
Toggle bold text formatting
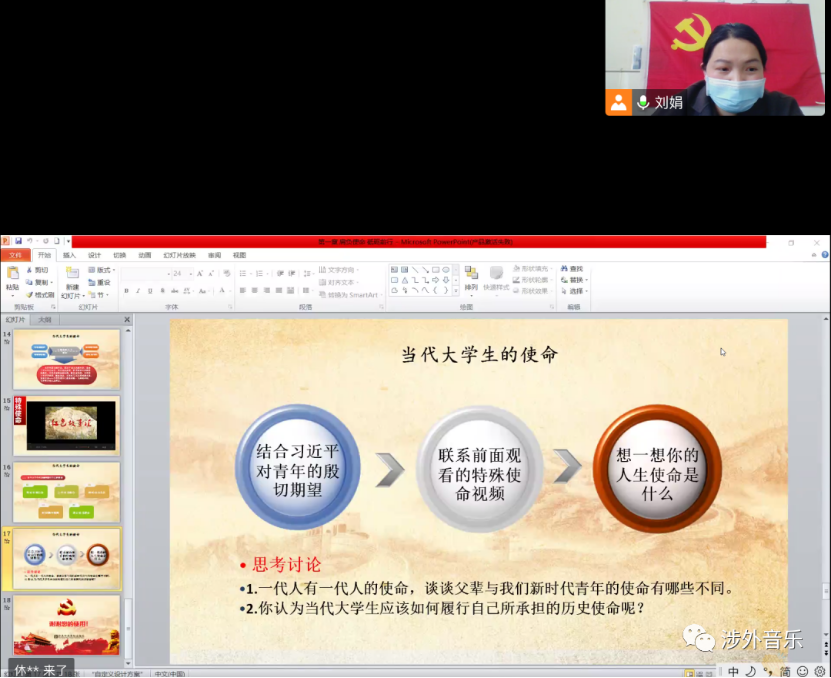coord(126,291)
